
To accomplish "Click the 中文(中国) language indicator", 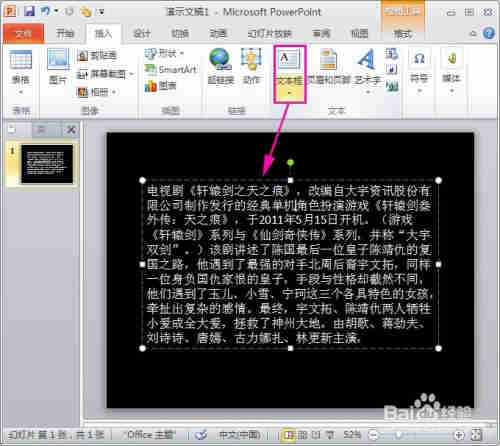I will coord(240,435).
